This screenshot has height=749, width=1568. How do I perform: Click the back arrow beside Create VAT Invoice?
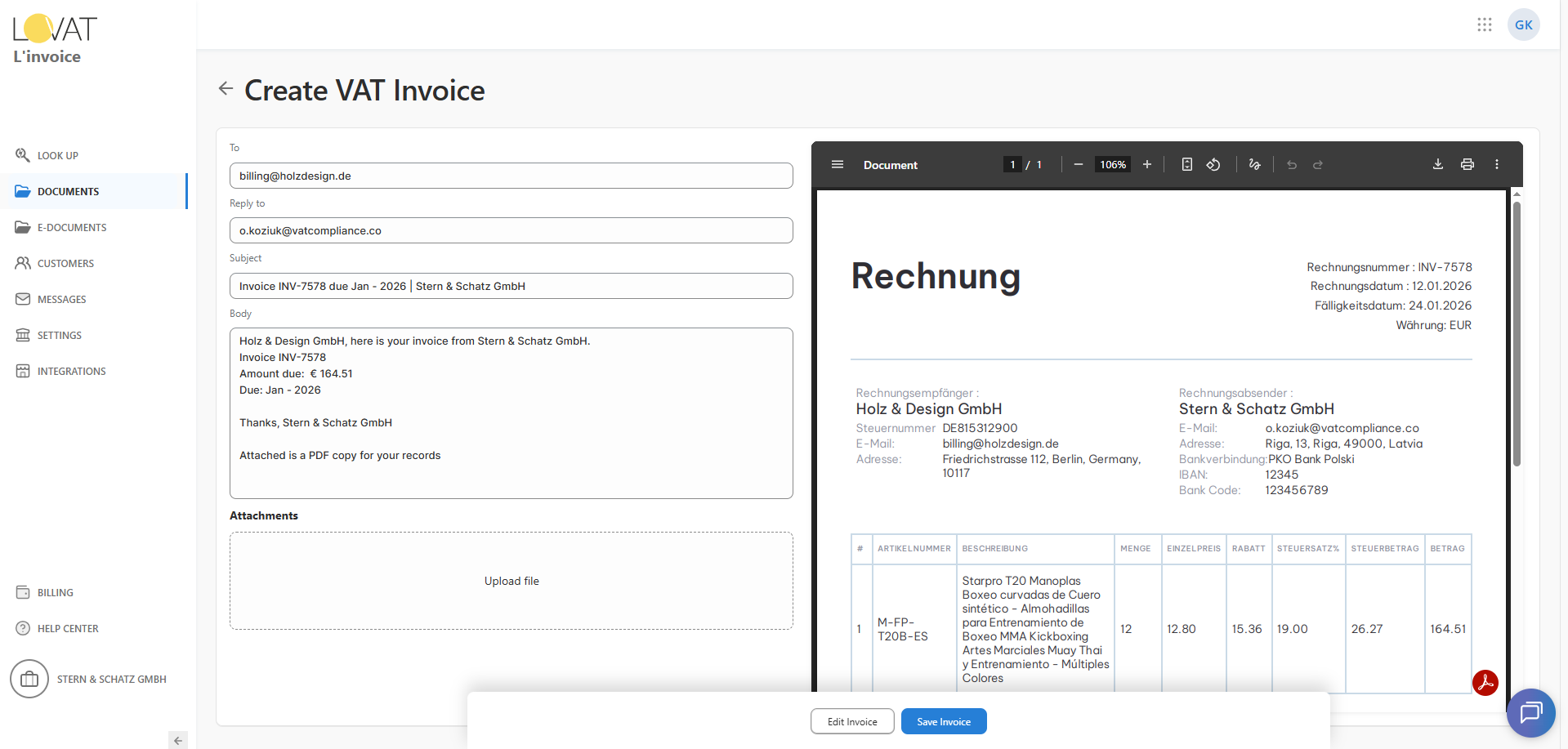(226, 89)
